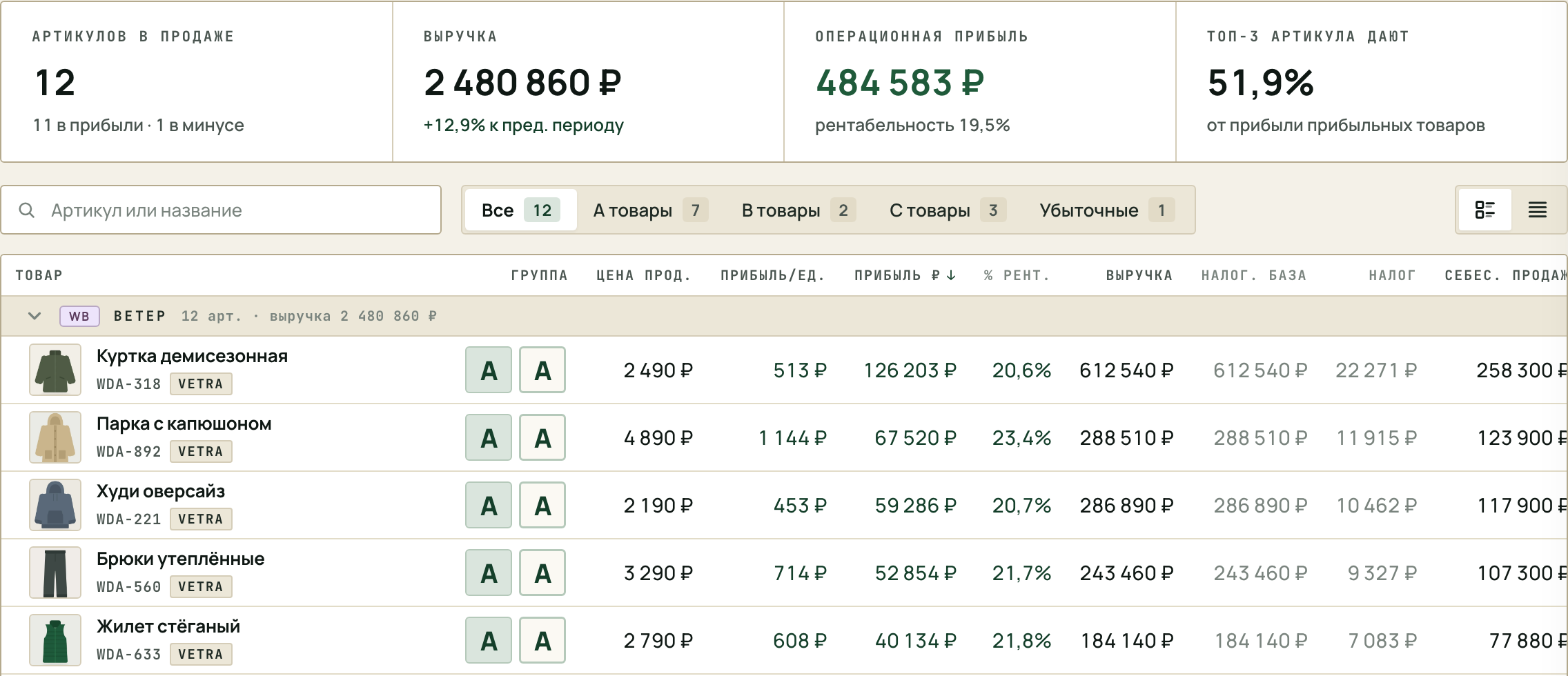Click VETRA tag under Куртка демисезонная
The image size is (1568, 676).
click(x=201, y=384)
